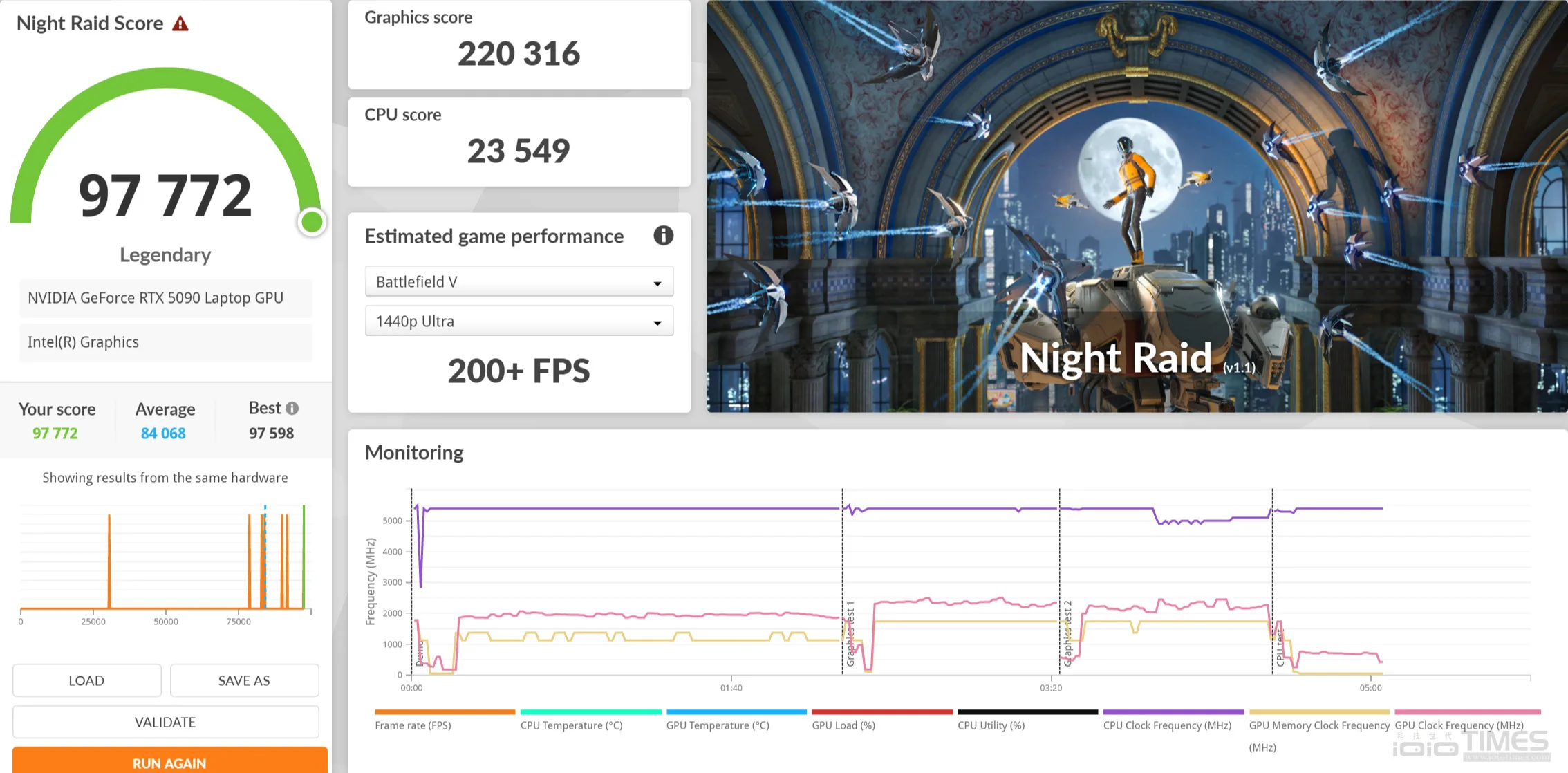
Task: Click the green bar in the score histogram
Action: point(304,557)
